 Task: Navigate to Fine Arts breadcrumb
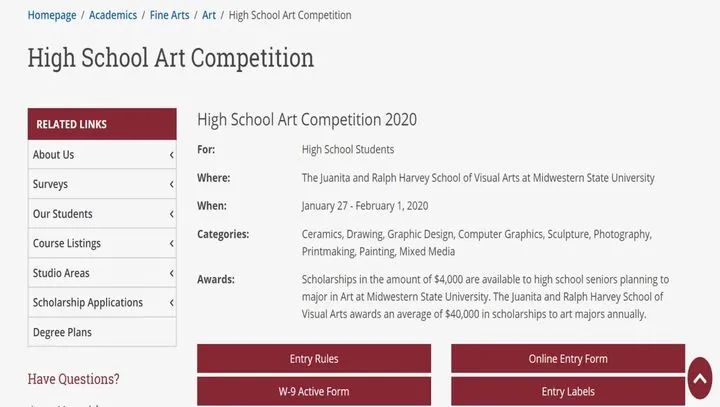click(169, 15)
